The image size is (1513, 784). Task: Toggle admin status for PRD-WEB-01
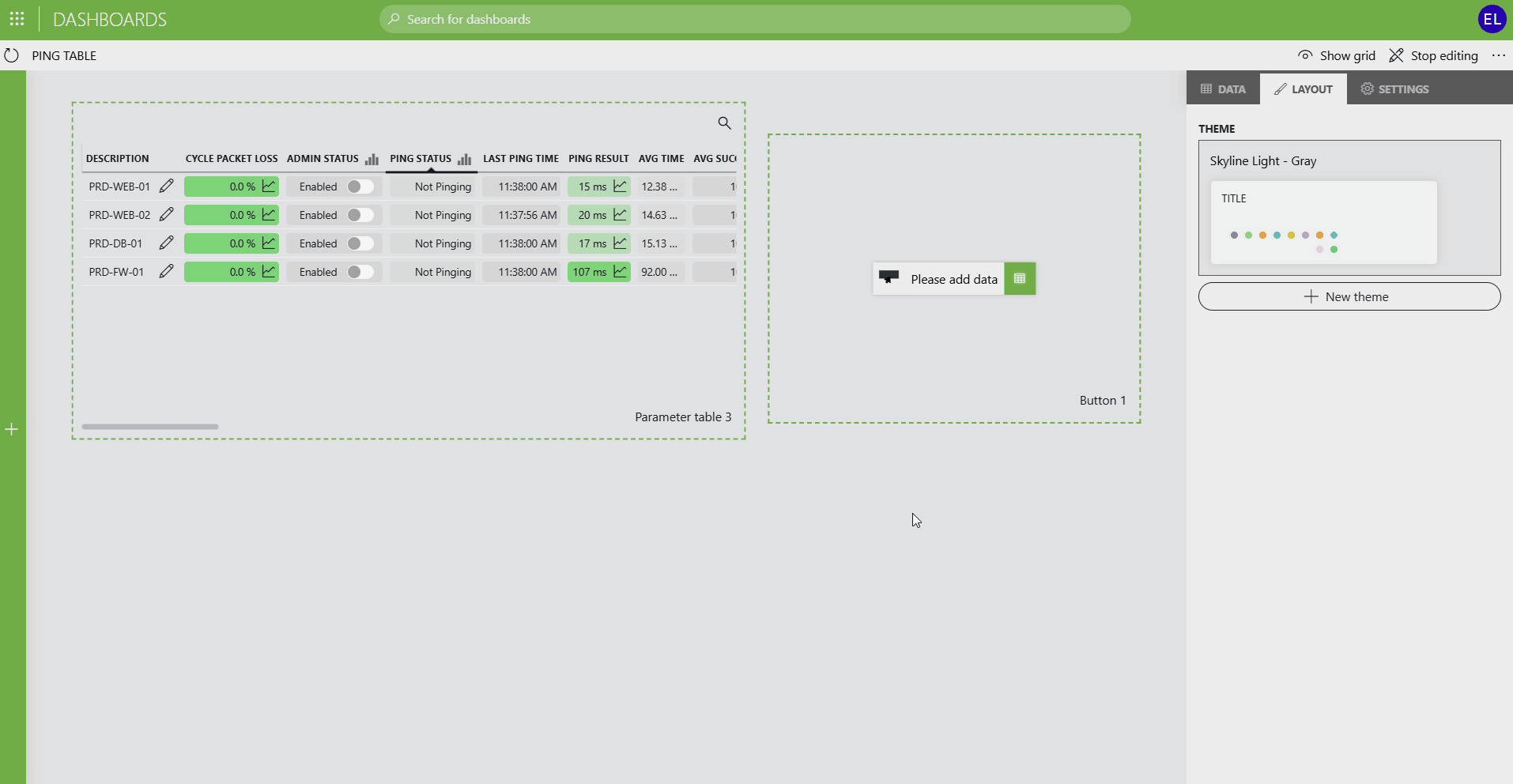coord(360,186)
